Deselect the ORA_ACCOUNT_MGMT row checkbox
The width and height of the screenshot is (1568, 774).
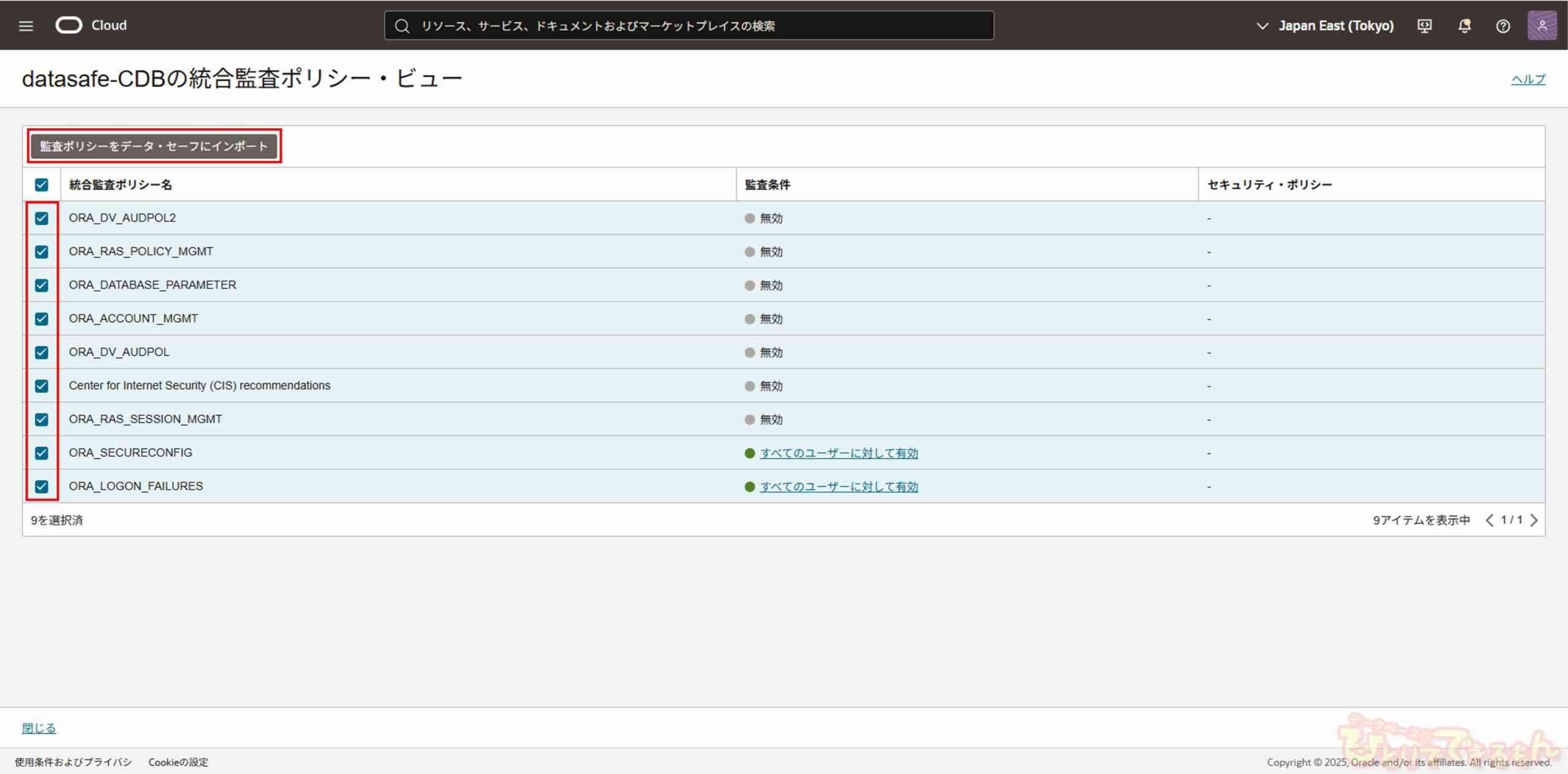click(42, 319)
